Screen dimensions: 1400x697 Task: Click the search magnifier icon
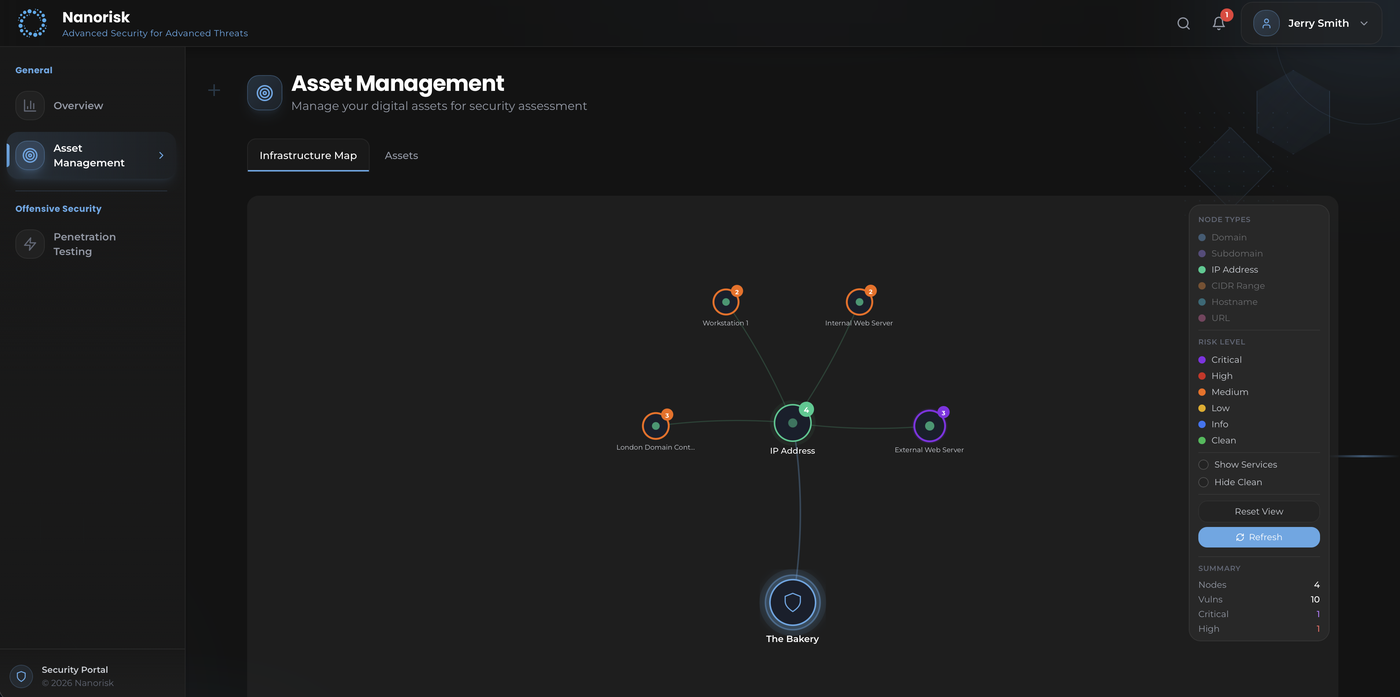click(x=1183, y=22)
